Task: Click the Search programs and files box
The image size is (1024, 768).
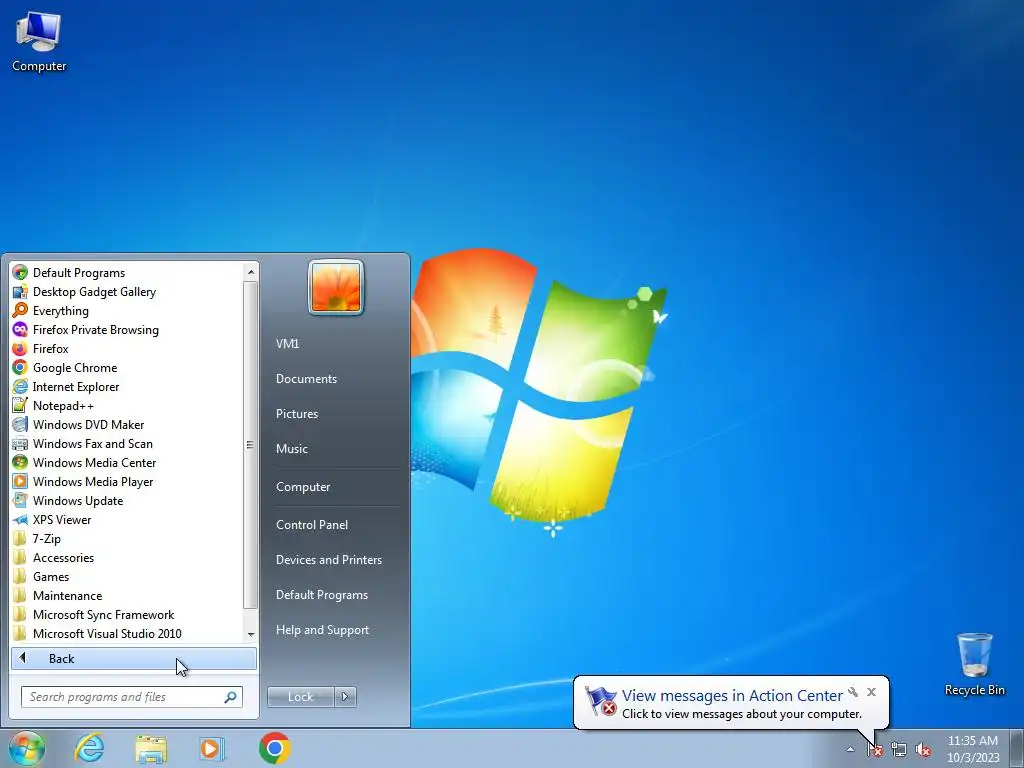Action: tap(132, 697)
